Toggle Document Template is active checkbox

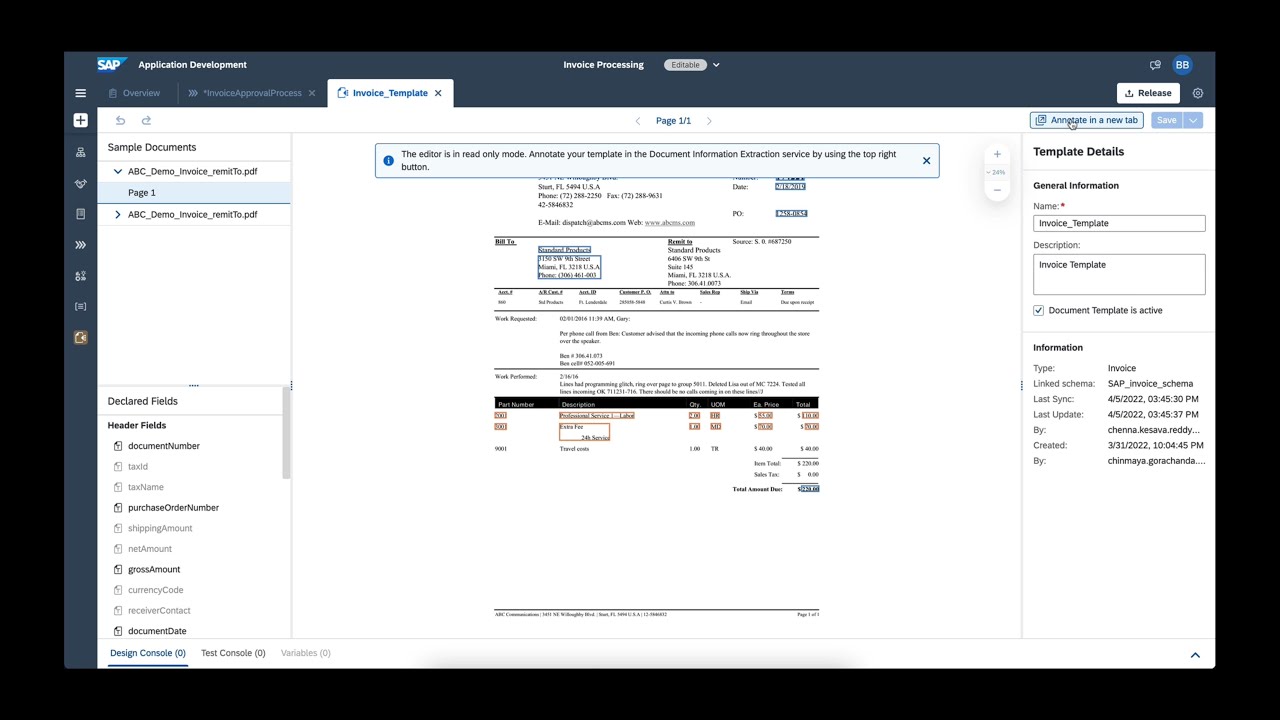1039,311
